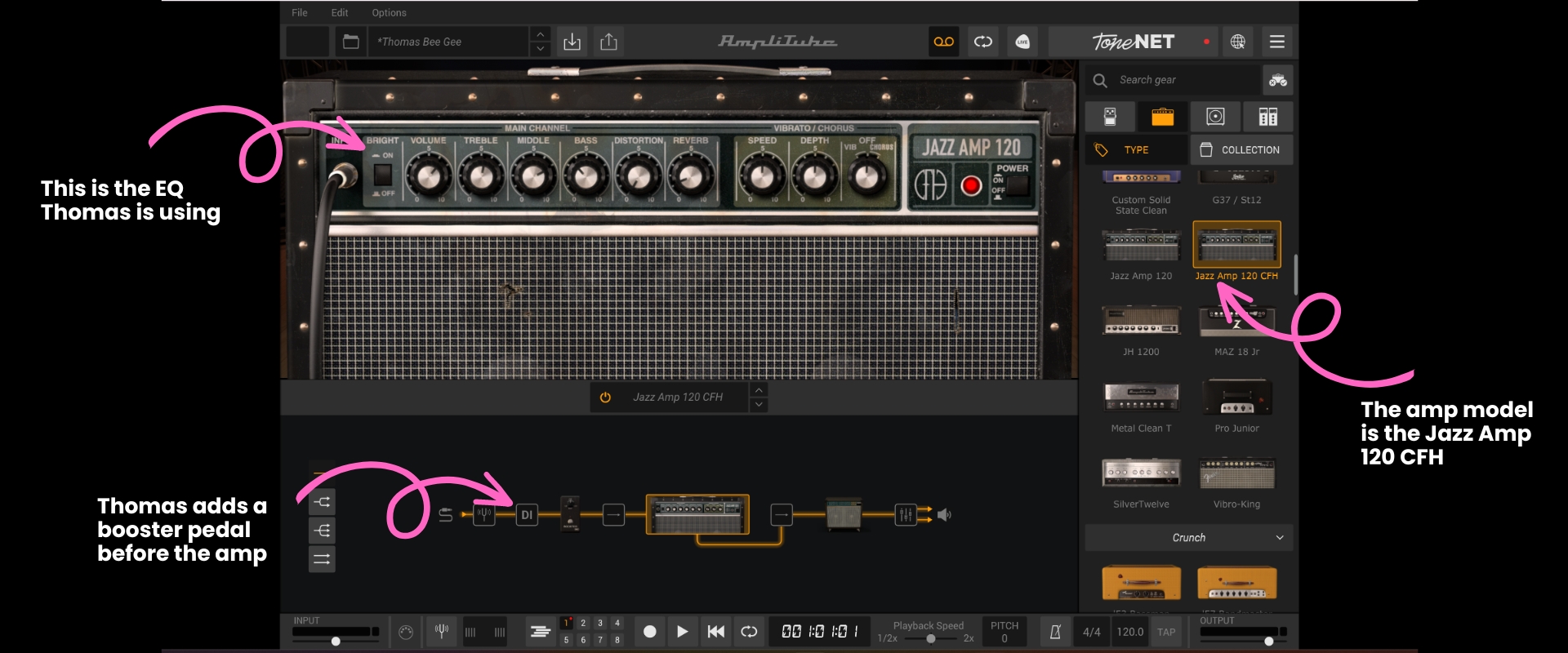Image resolution: width=1568 pixels, height=653 pixels.
Task: Click the red channel link button on amp
Action: tap(971, 186)
